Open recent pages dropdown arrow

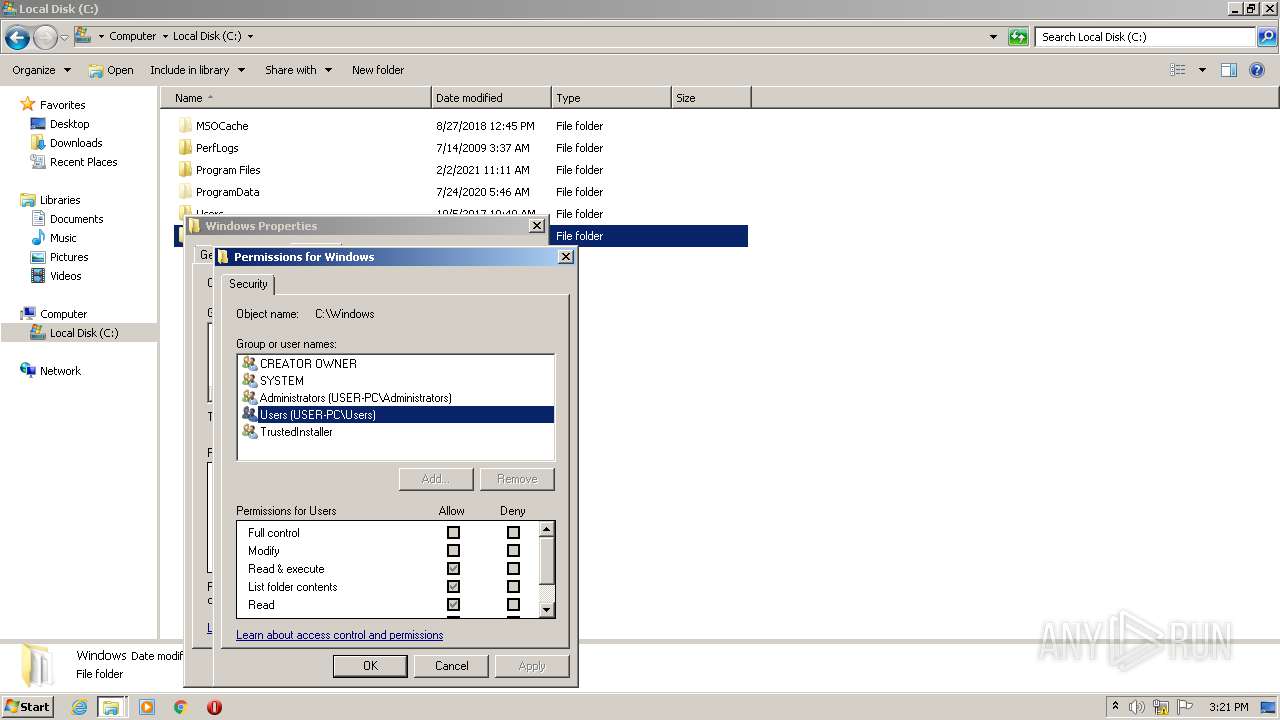64,38
